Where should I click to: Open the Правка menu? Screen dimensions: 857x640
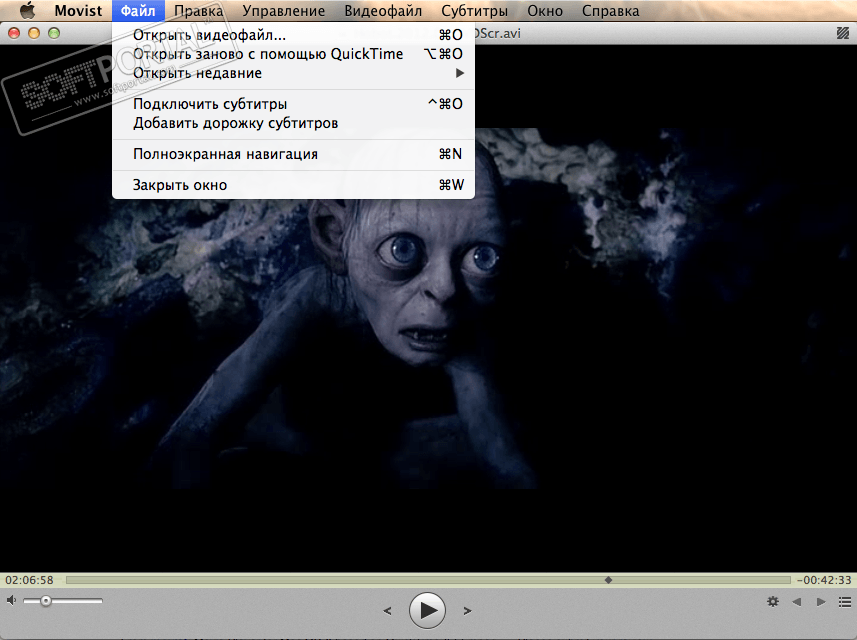coord(198,10)
